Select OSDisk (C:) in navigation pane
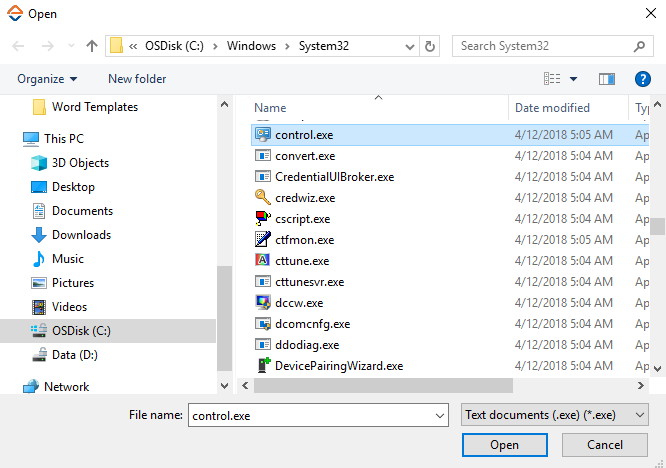This screenshot has height=468, width=666. (81, 331)
